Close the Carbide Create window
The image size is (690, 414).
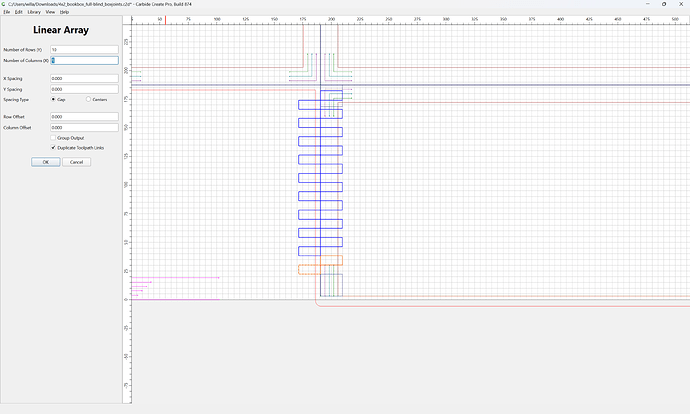[x=681, y=4]
